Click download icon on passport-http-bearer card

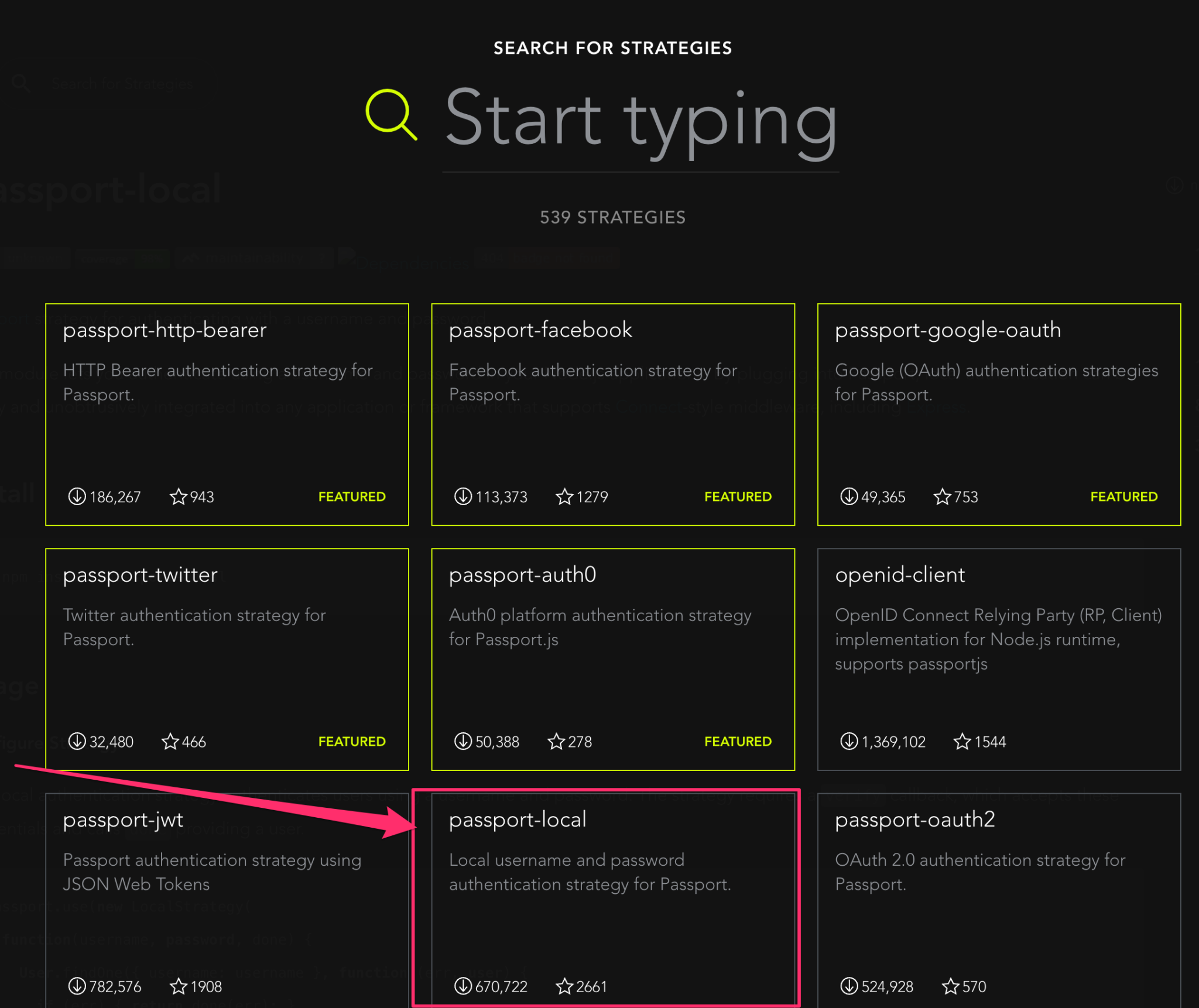[77, 496]
